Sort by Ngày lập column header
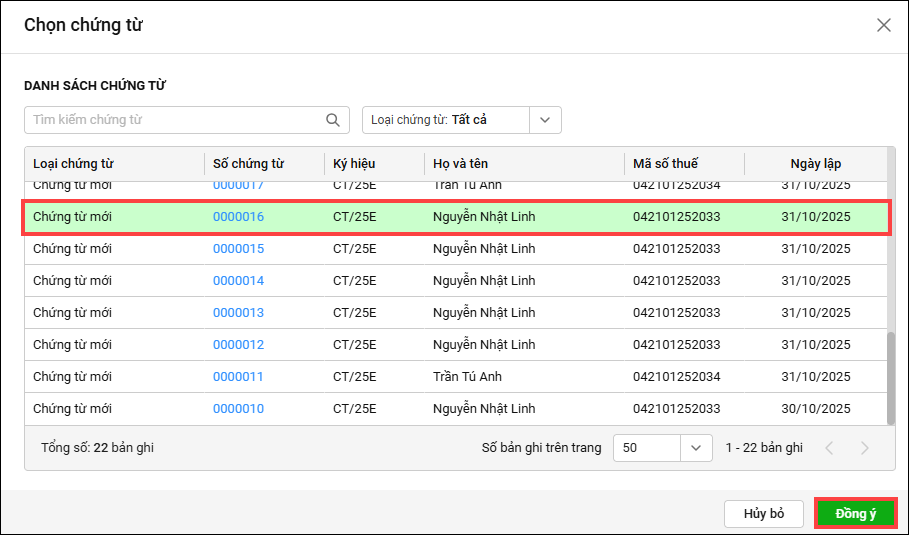 815,164
